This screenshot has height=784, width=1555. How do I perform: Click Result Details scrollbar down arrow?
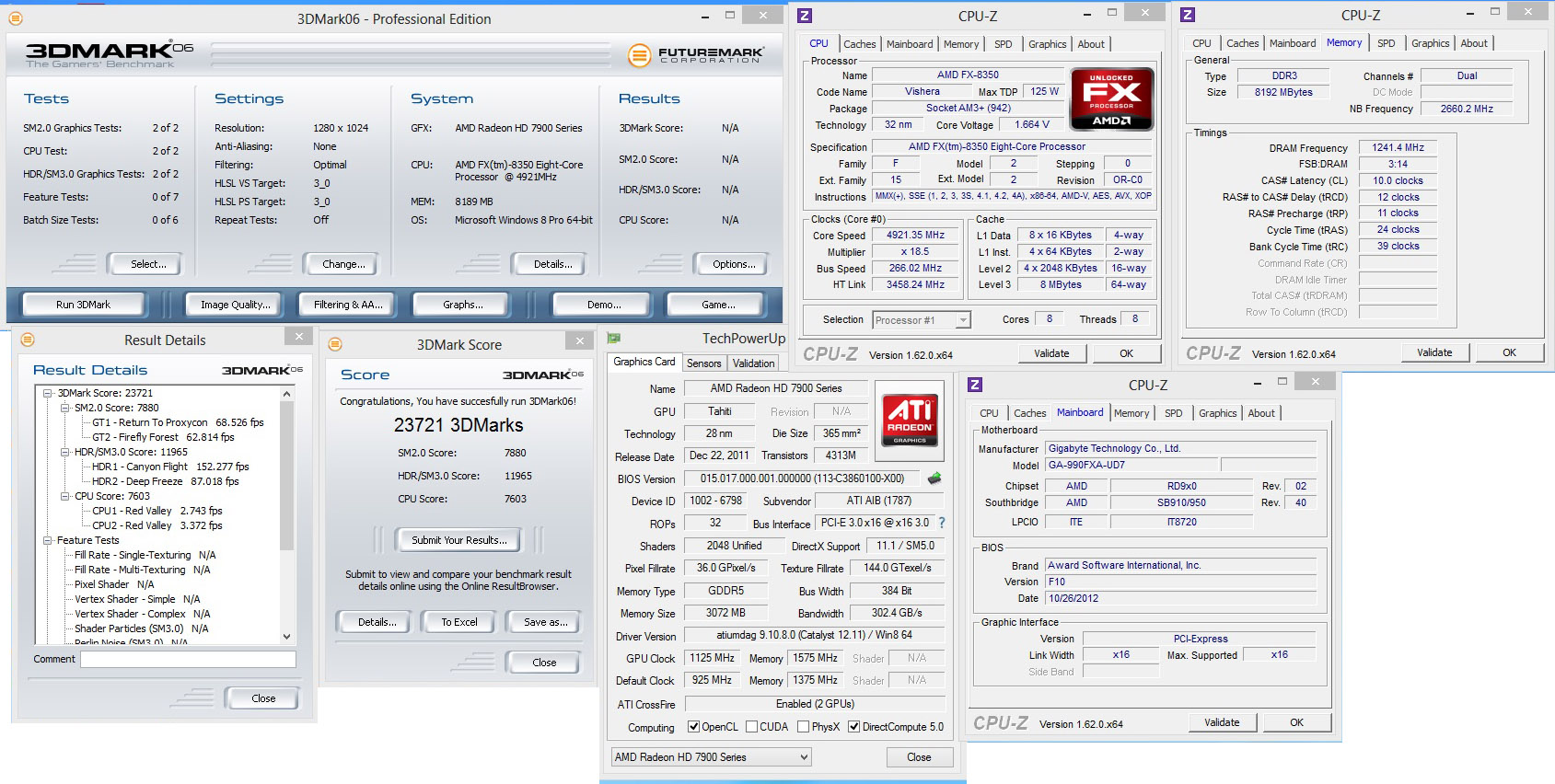coord(286,636)
